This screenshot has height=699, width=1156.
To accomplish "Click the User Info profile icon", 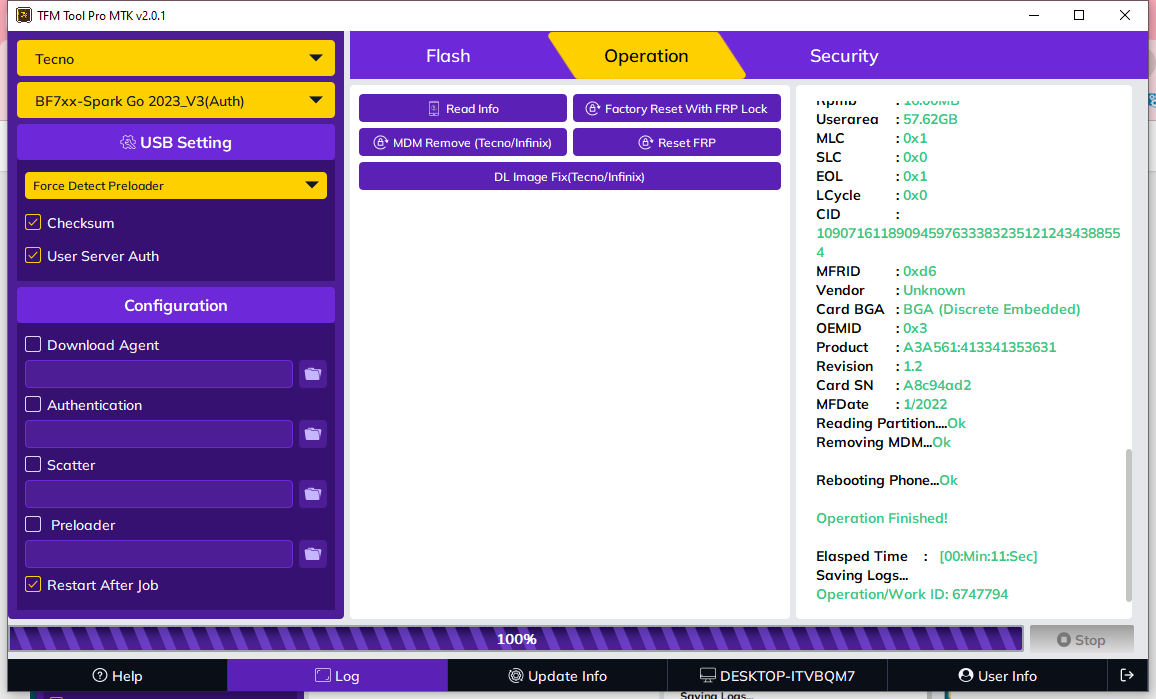I will point(966,675).
